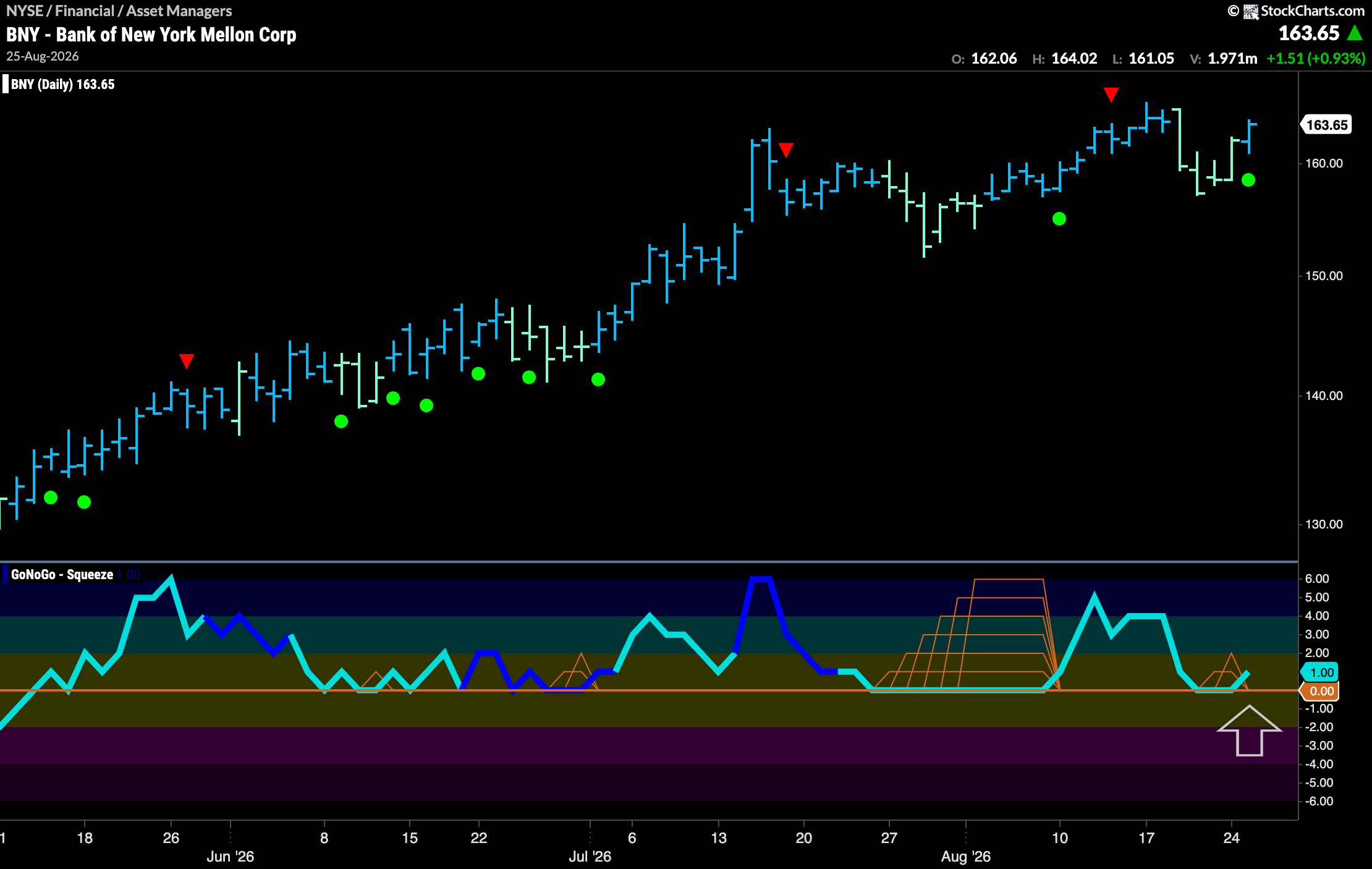
Task: Click the 6.00 oscillator axis label
Action: (x=1317, y=579)
